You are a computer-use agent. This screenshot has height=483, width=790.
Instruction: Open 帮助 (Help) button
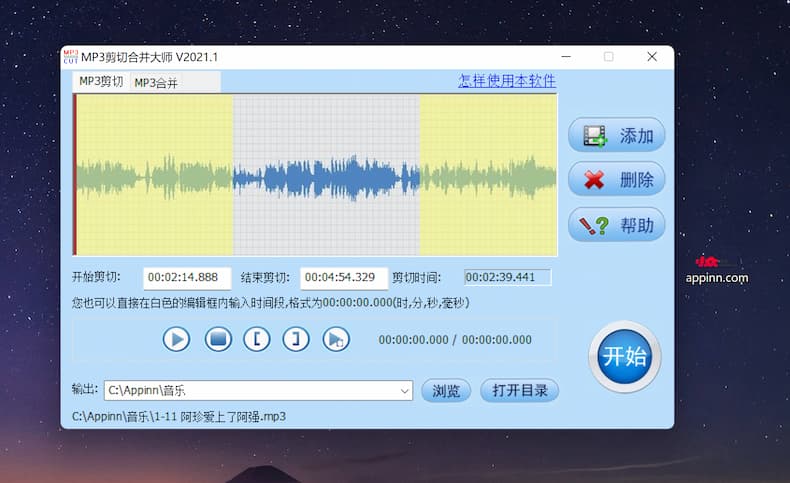coord(616,224)
